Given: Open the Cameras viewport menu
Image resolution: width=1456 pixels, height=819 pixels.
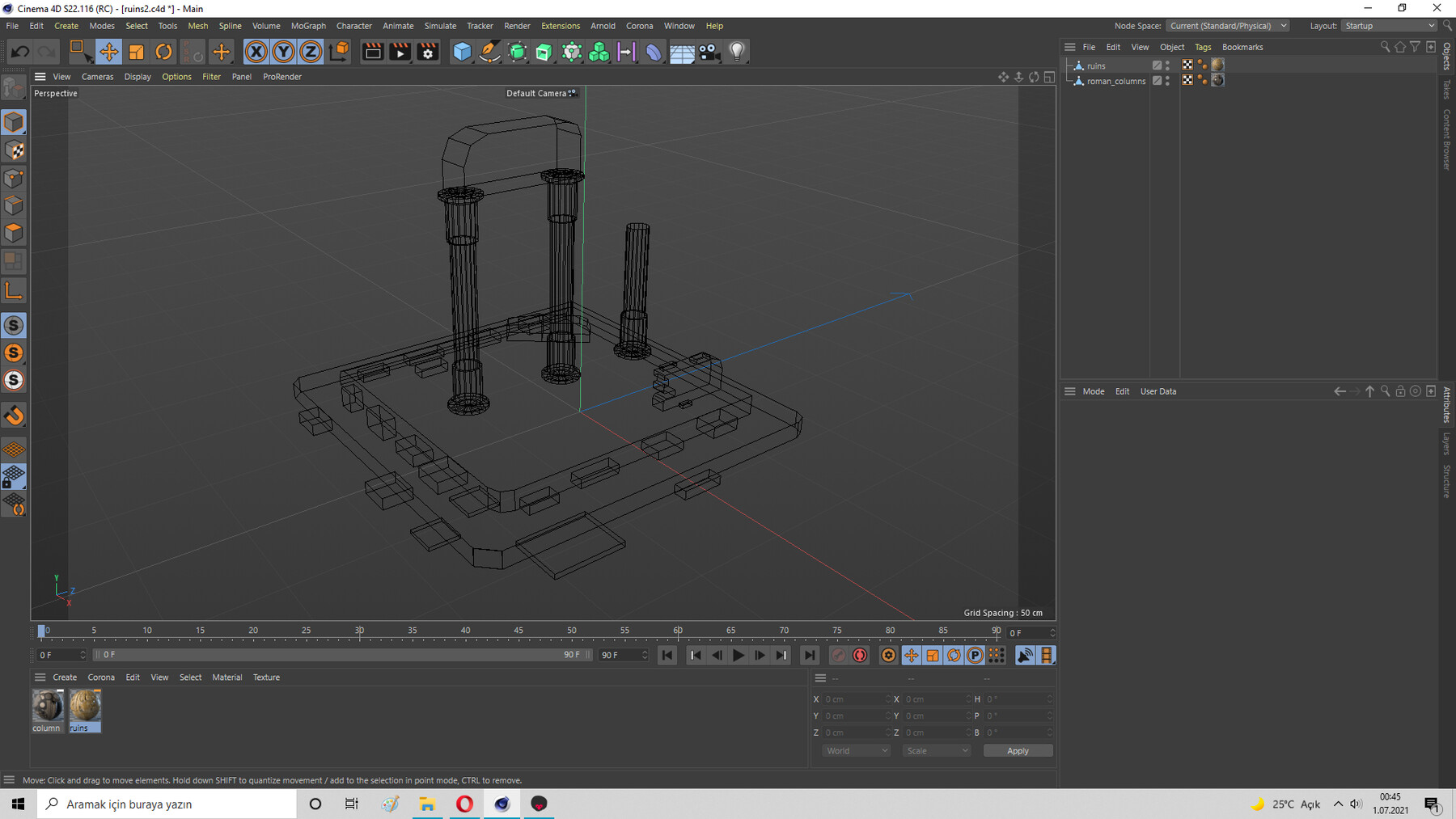Looking at the screenshot, I should 97,77.
